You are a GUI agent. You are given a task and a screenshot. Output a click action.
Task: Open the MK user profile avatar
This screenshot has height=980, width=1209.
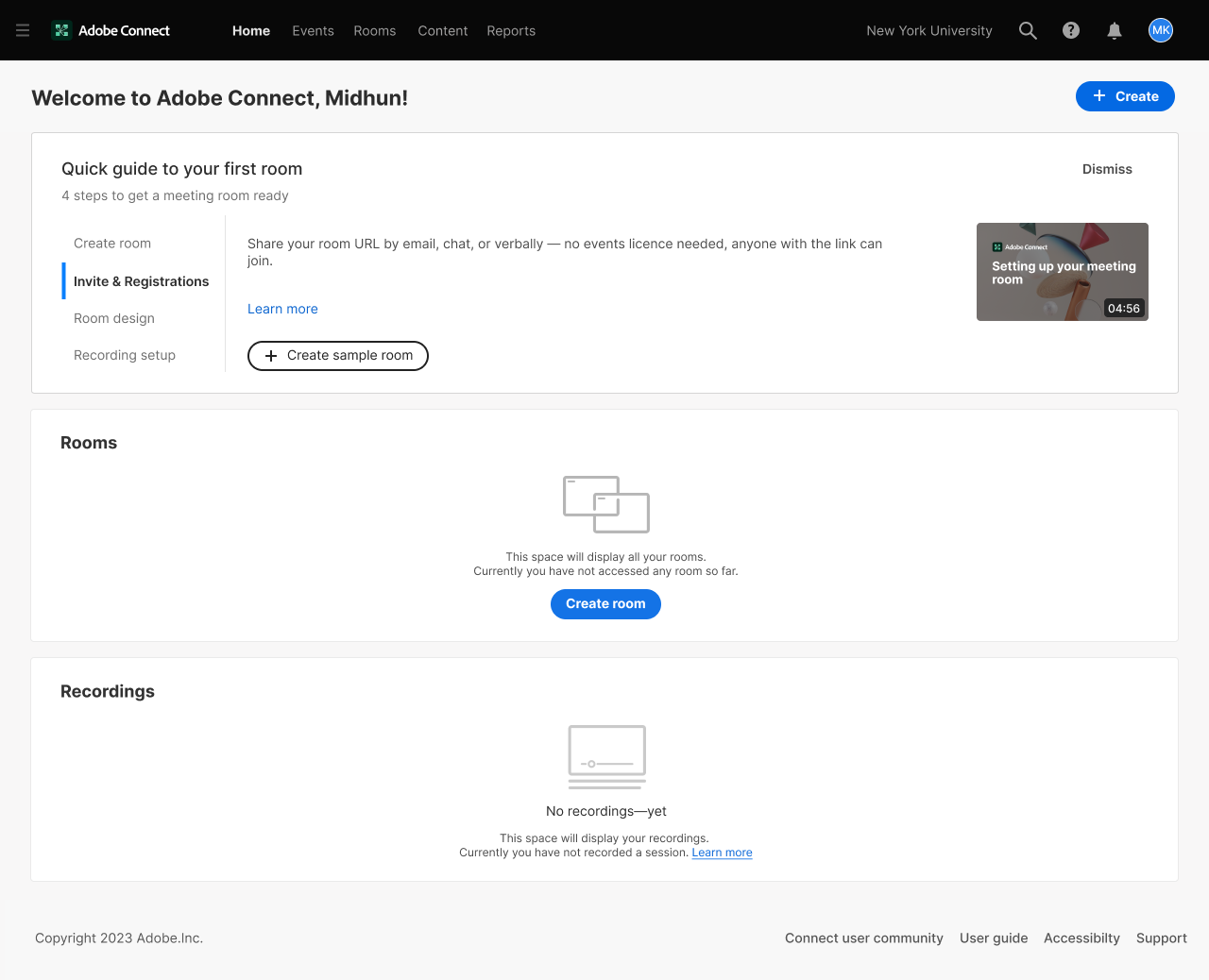click(1161, 30)
